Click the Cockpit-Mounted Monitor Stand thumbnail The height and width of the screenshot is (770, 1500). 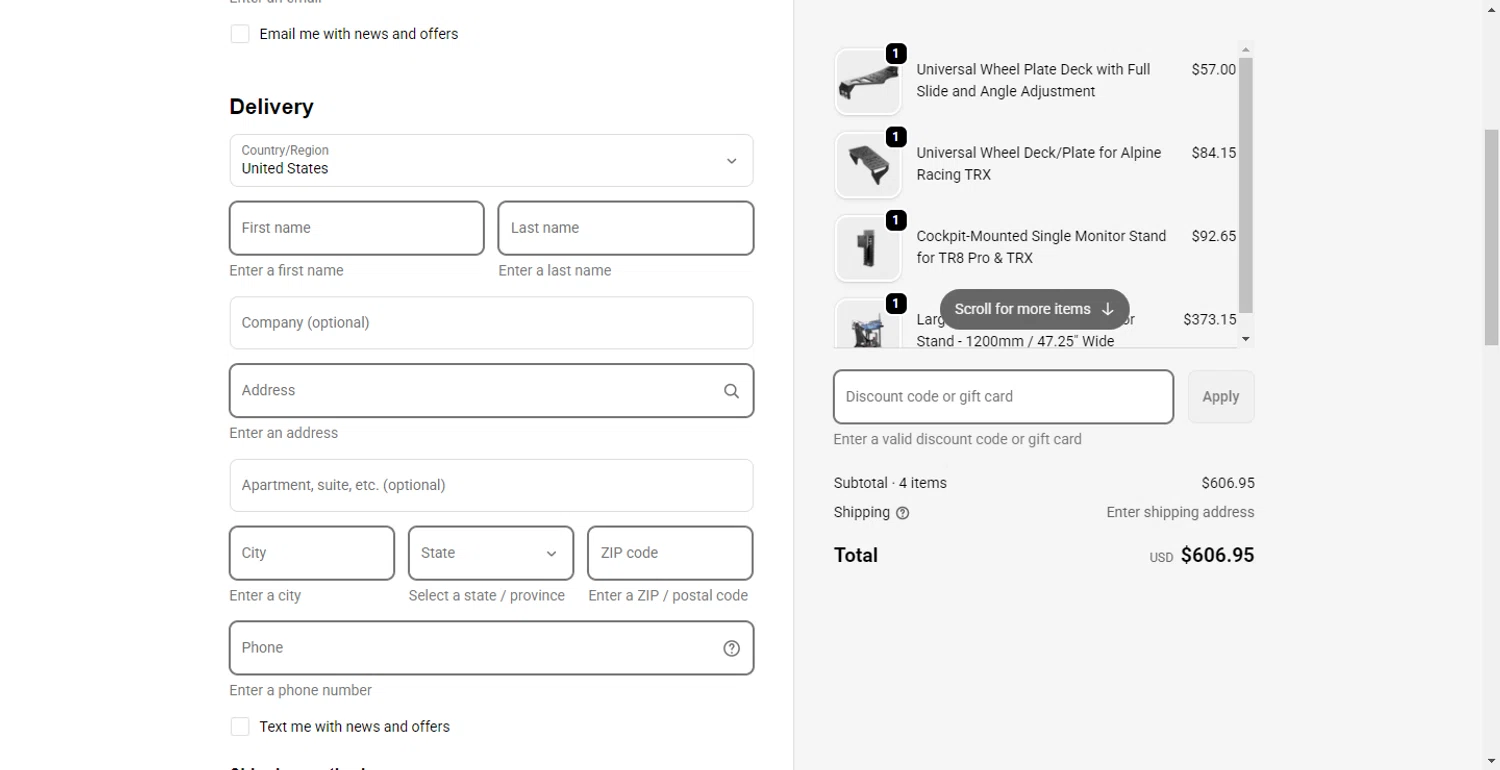(x=867, y=248)
